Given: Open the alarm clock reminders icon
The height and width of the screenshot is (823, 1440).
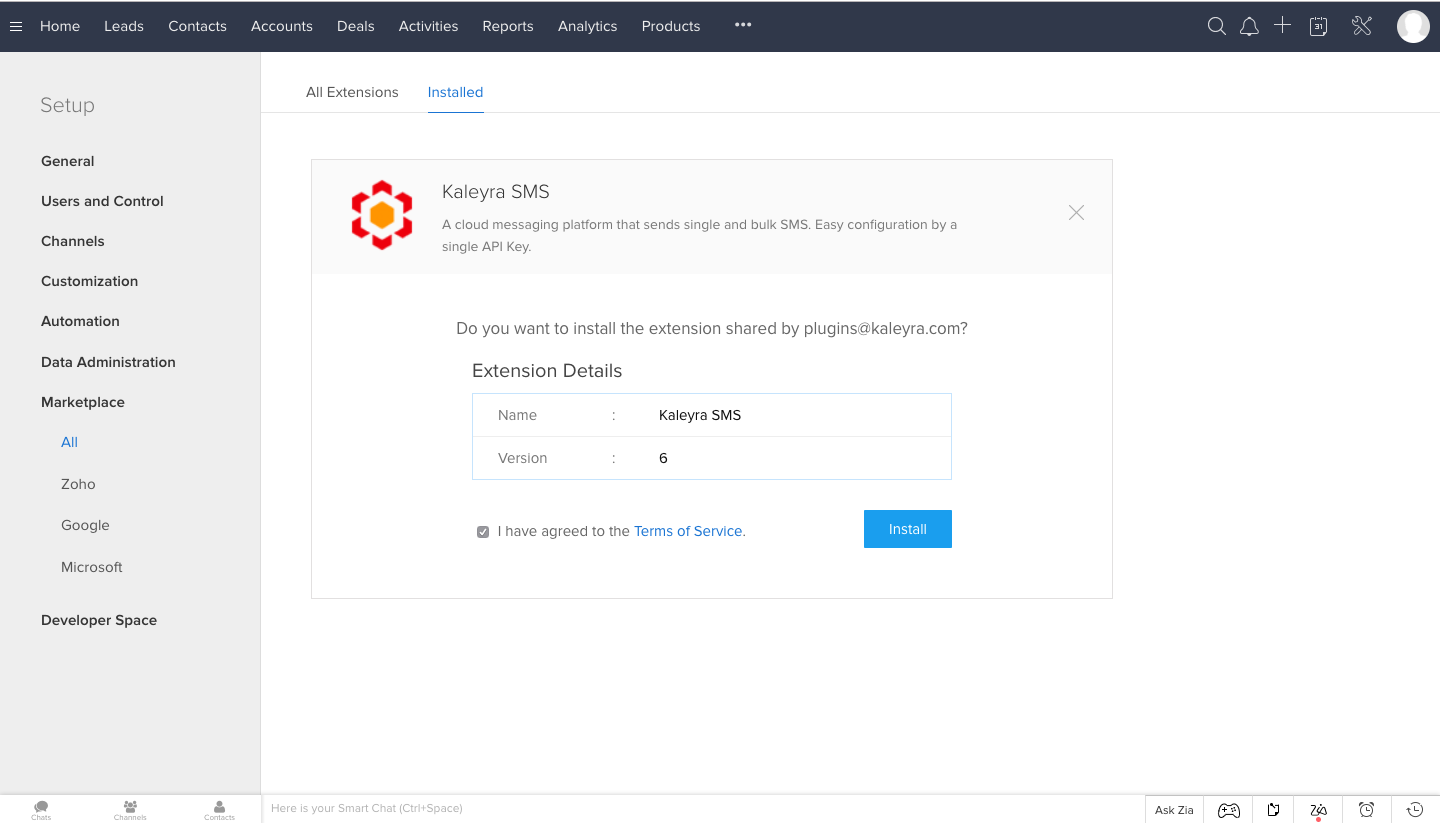Looking at the screenshot, I should pyautogui.click(x=1366, y=810).
